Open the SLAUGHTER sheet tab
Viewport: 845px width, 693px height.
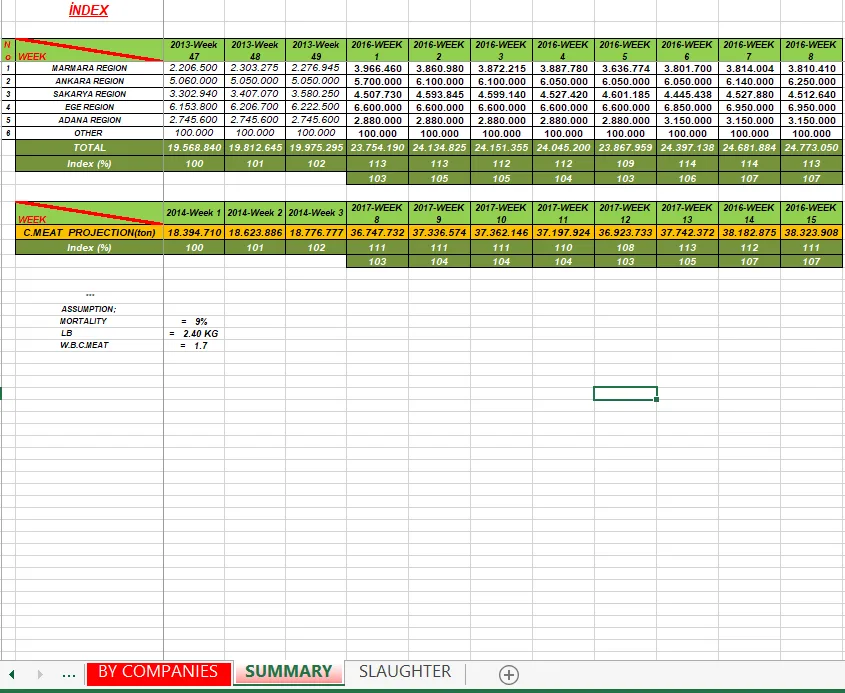point(405,672)
